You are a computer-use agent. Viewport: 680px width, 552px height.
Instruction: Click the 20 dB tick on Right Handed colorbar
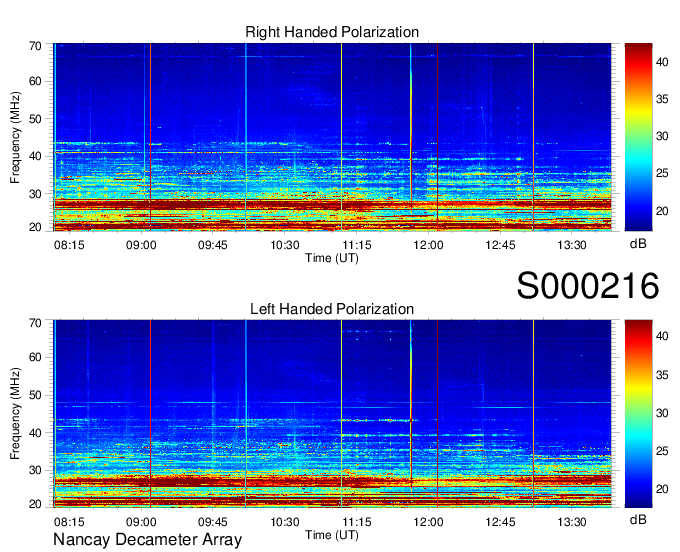(x=662, y=211)
